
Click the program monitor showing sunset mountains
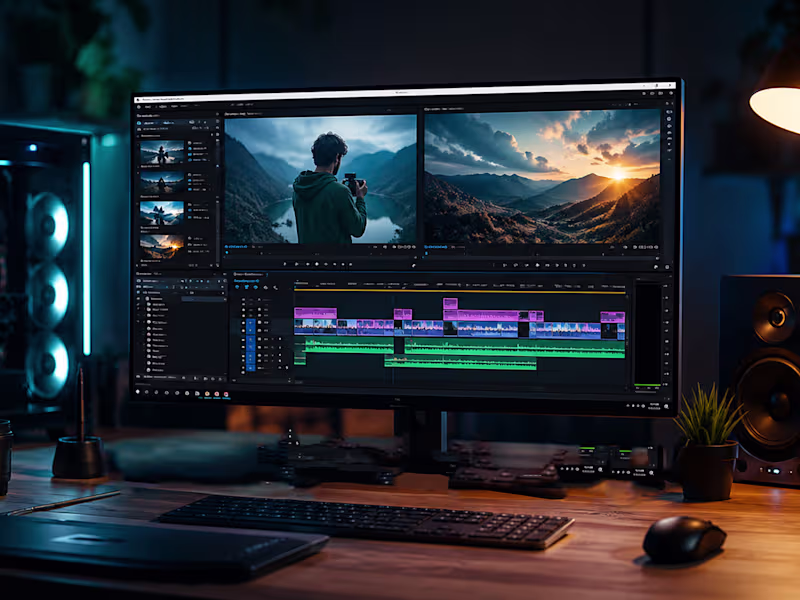pyautogui.click(x=542, y=177)
